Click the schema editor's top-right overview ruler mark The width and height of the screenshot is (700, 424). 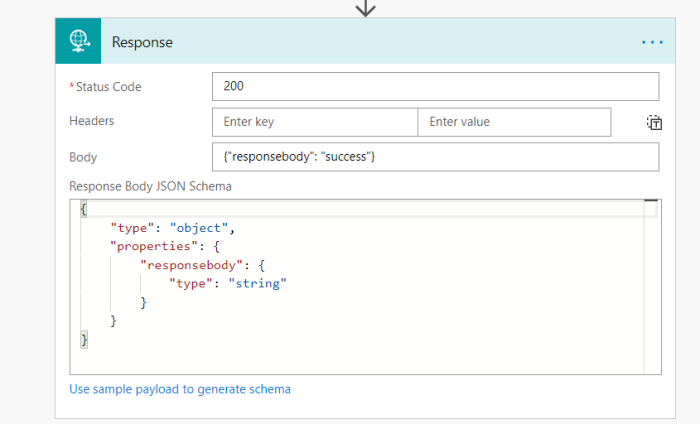pos(650,203)
